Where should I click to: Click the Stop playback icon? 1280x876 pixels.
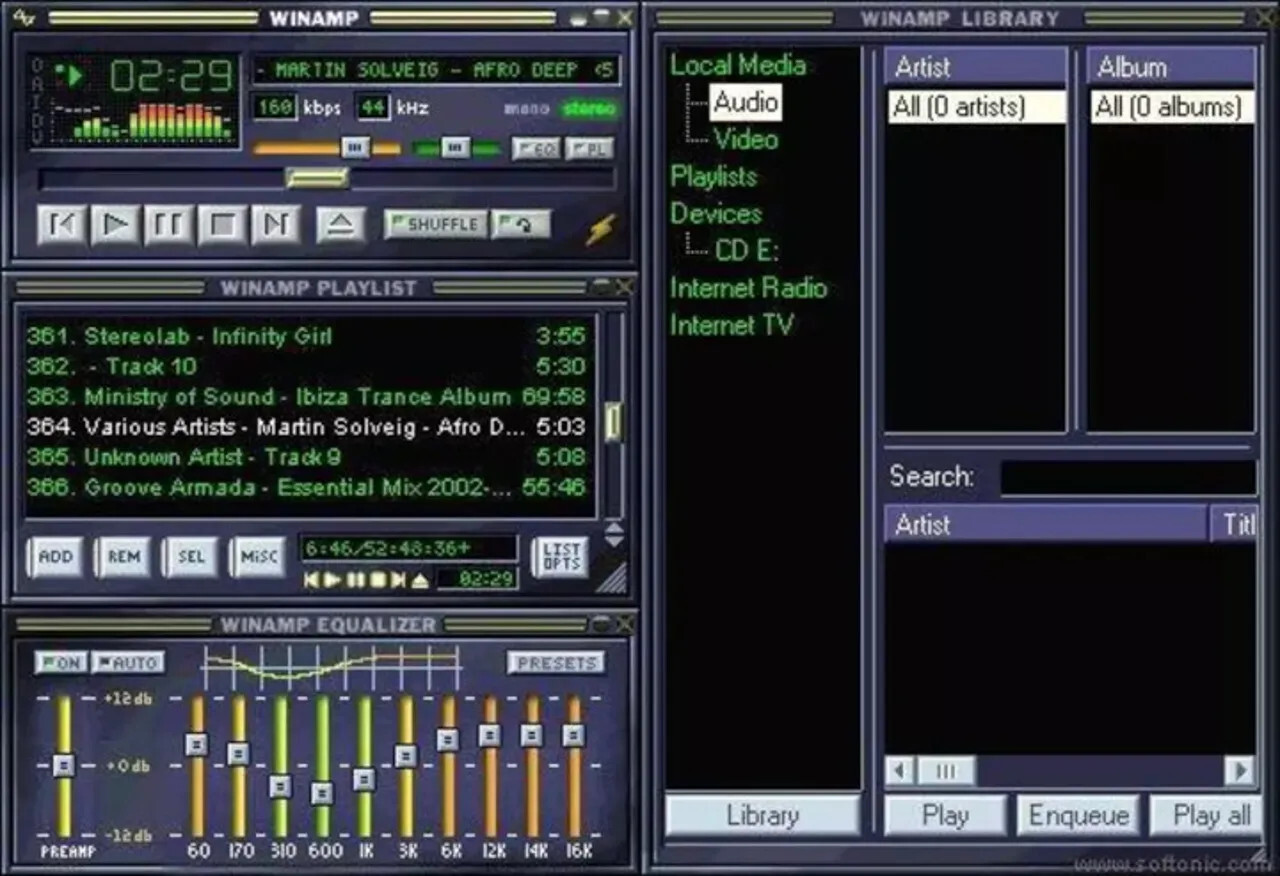click(x=222, y=224)
